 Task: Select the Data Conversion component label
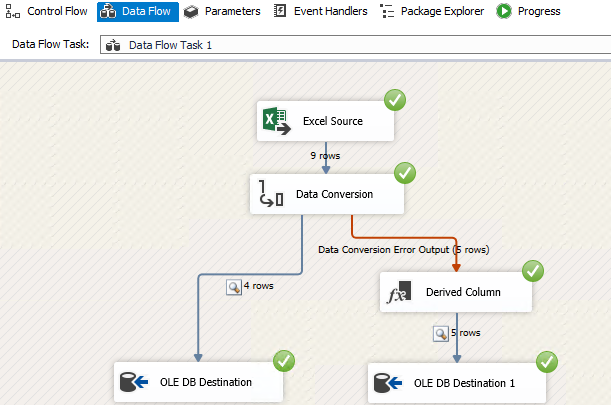tap(334, 194)
